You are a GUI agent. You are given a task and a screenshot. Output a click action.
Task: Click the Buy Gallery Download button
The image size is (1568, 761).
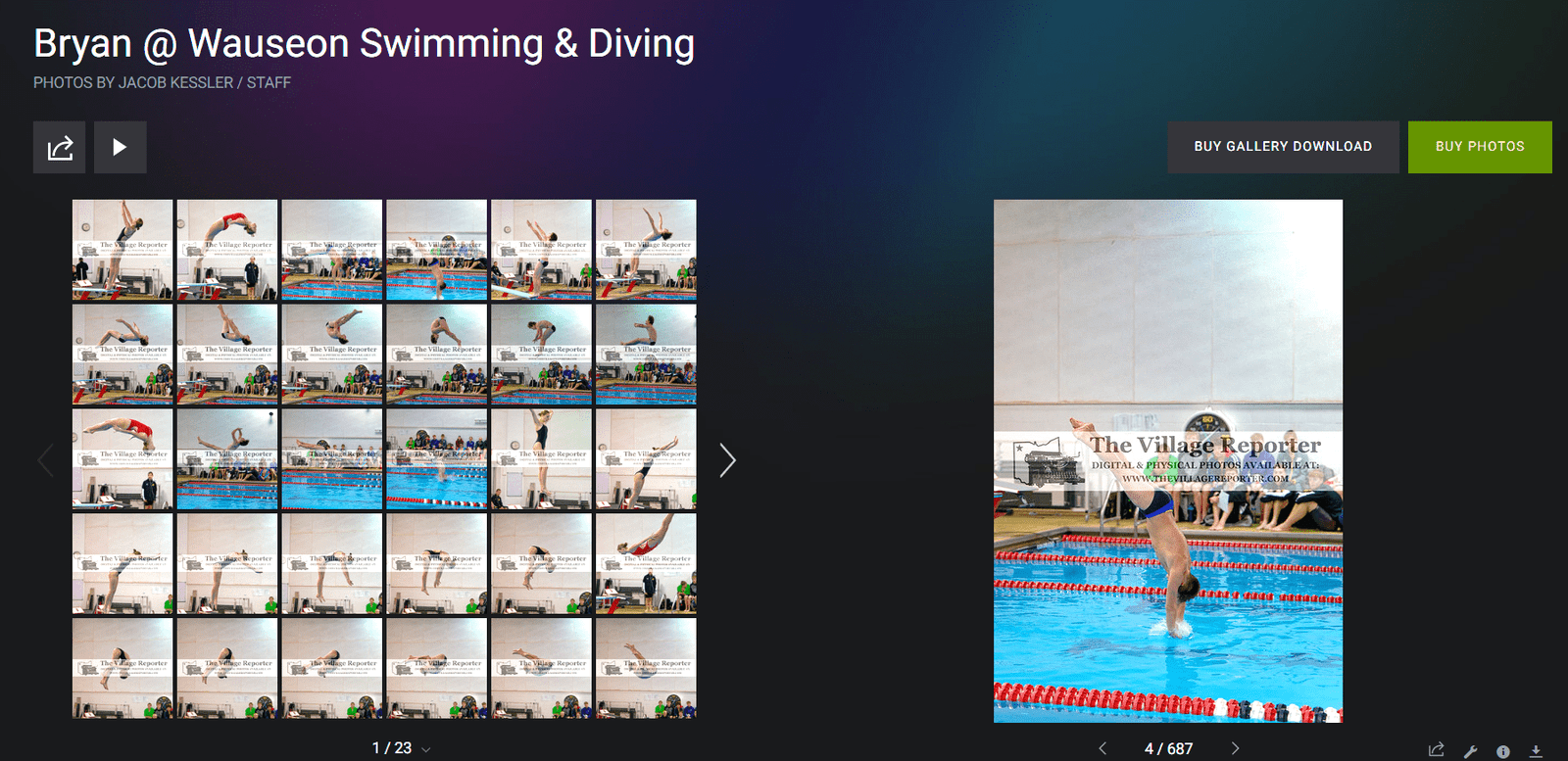pos(1283,147)
